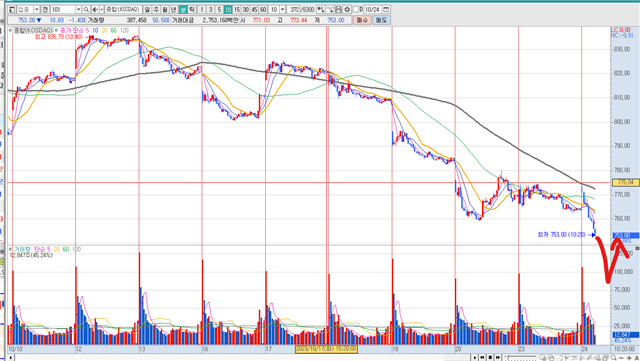Click the 120-period moving average legend in price panel
This screenshot has height=361, width=640.
coord(124,30)
